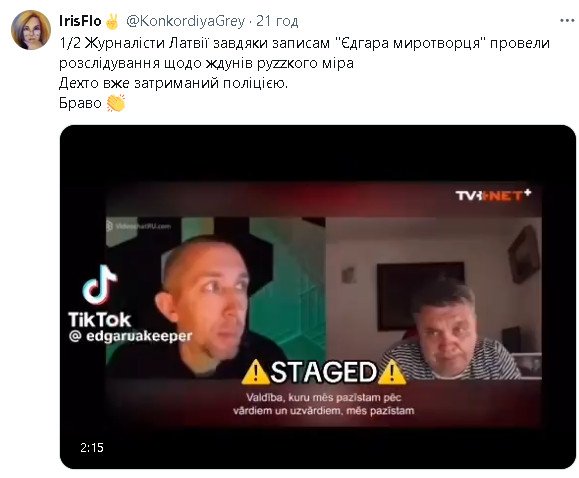
Task: Click the Latvian subtitle text in video
Action: [324, 404]
